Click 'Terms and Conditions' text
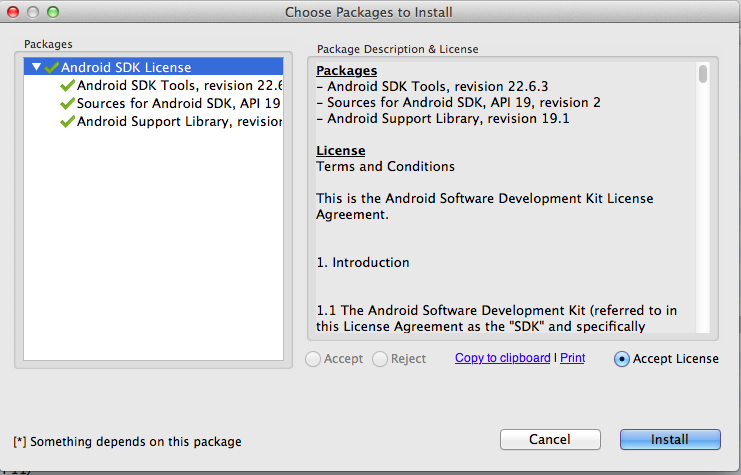The height and width of the screenshot is (475, 741). point(385,166)
